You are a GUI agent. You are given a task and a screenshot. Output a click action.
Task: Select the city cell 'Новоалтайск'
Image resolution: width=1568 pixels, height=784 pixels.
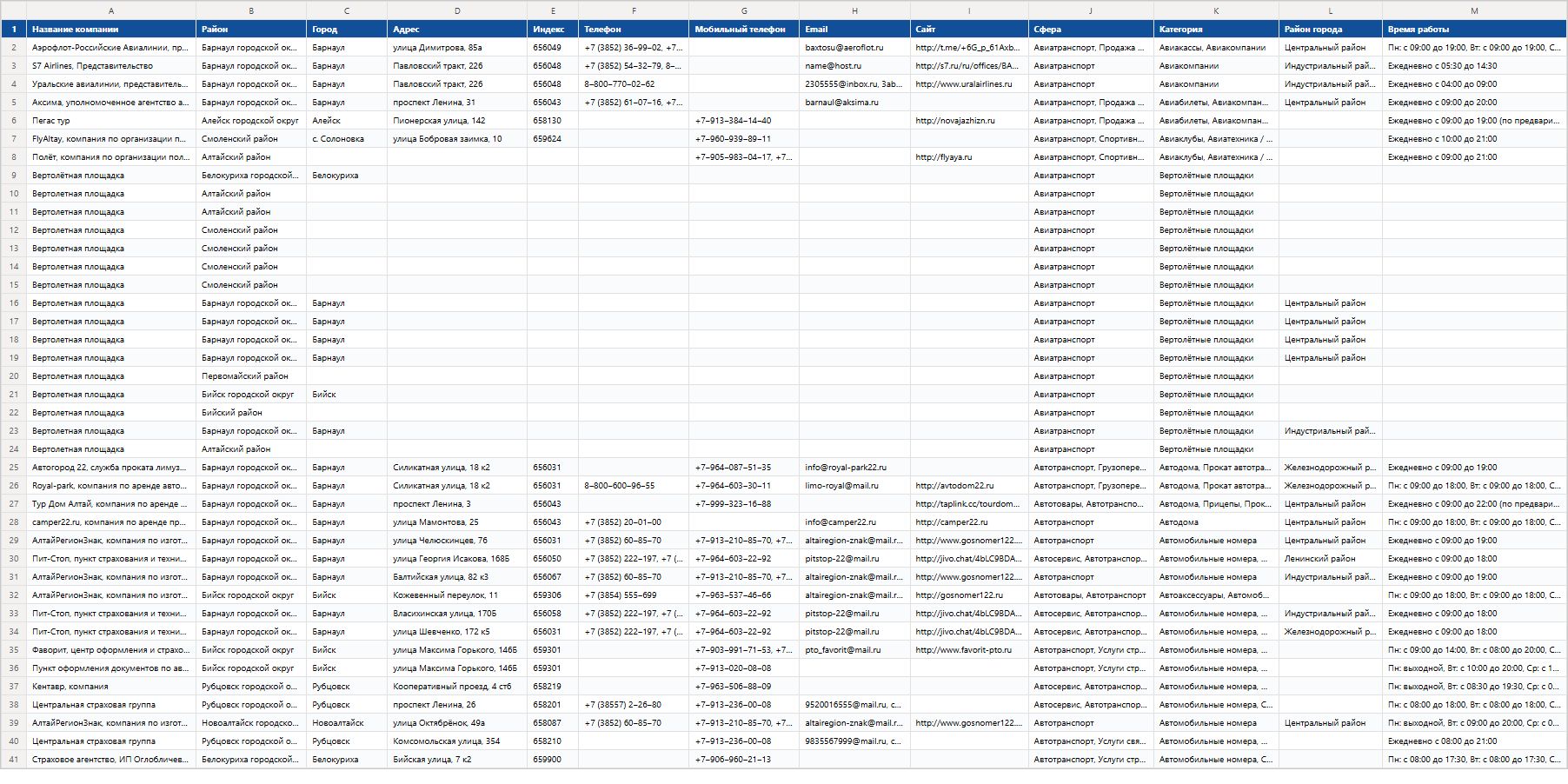pos(347,723)
